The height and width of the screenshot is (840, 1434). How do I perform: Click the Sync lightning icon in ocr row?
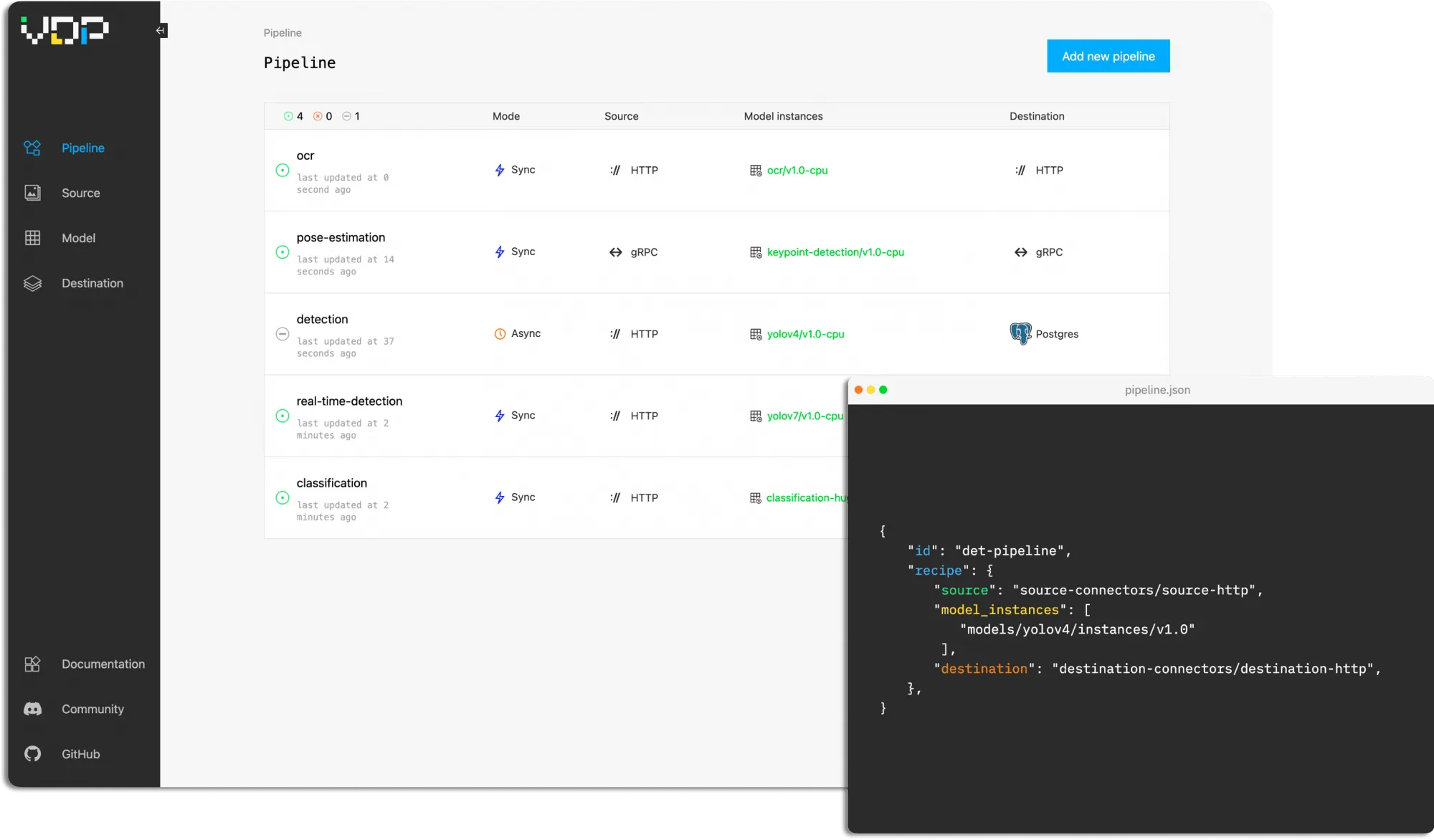500,170
